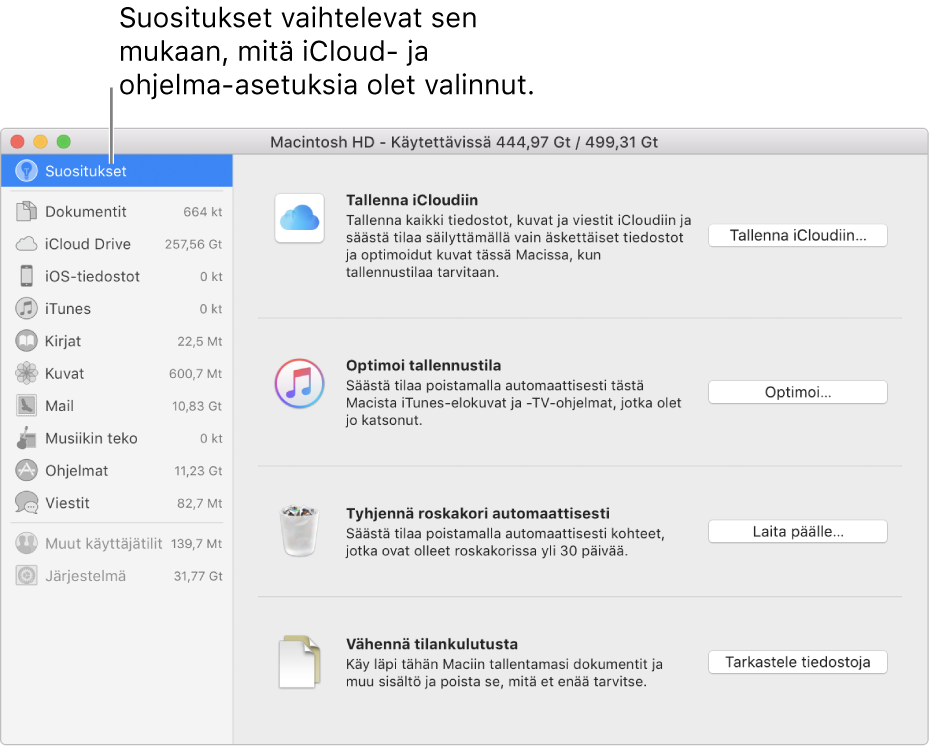This screenshot has width=931, height=747.
Task: Click the 600,7 Mt size value
Action: coord(195,374)
